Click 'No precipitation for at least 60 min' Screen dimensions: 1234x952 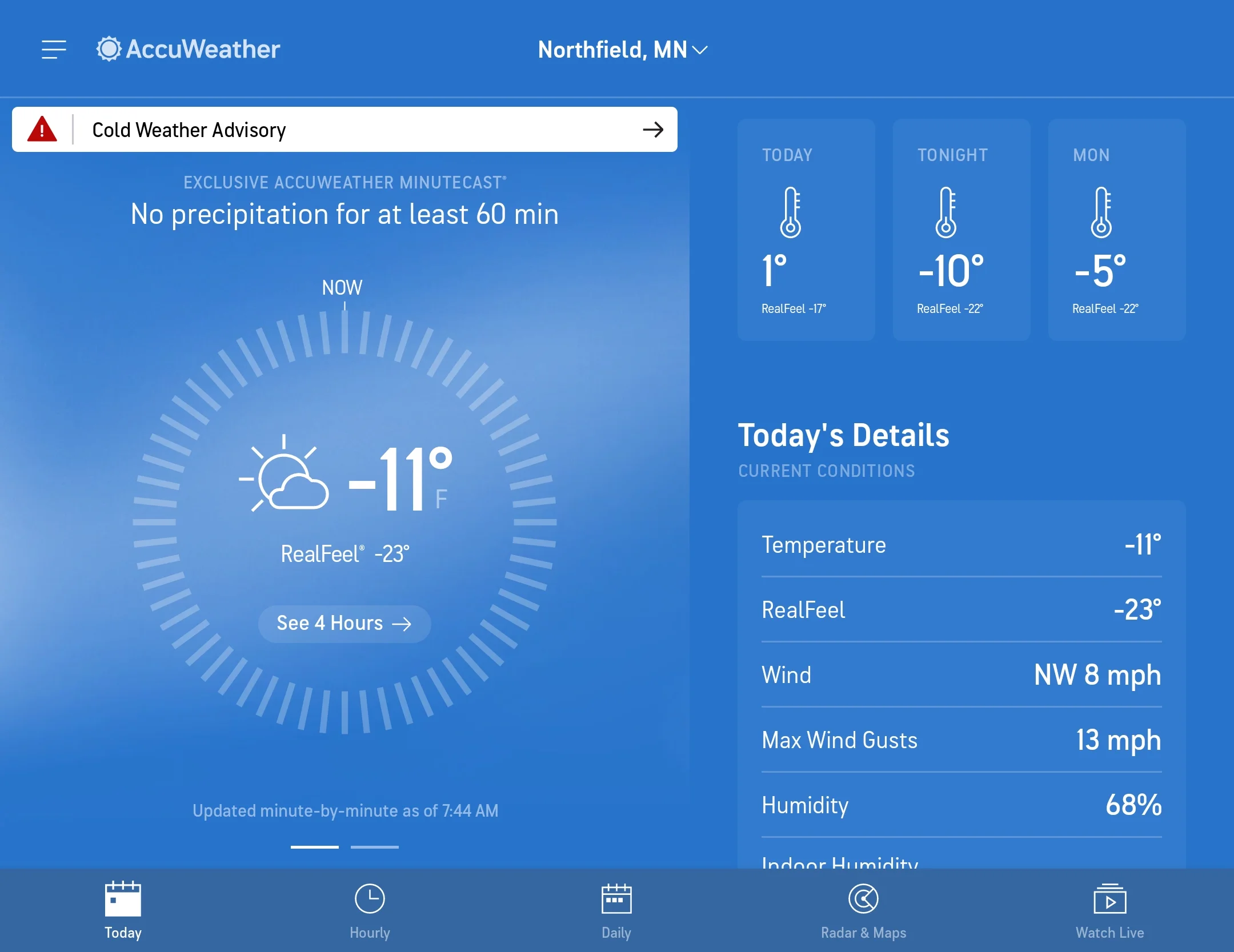(x=344, y=215)
